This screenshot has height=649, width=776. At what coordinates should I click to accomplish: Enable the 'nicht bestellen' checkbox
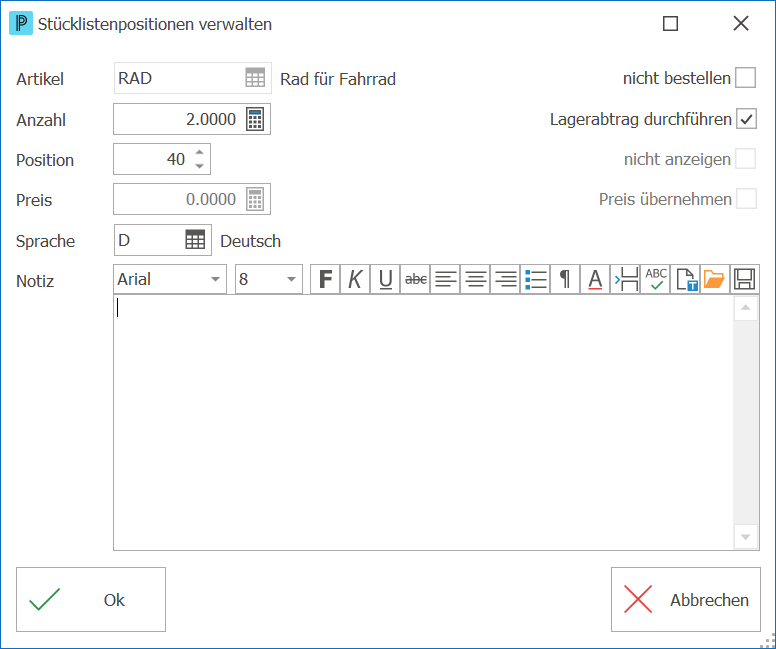coord(745,78)
